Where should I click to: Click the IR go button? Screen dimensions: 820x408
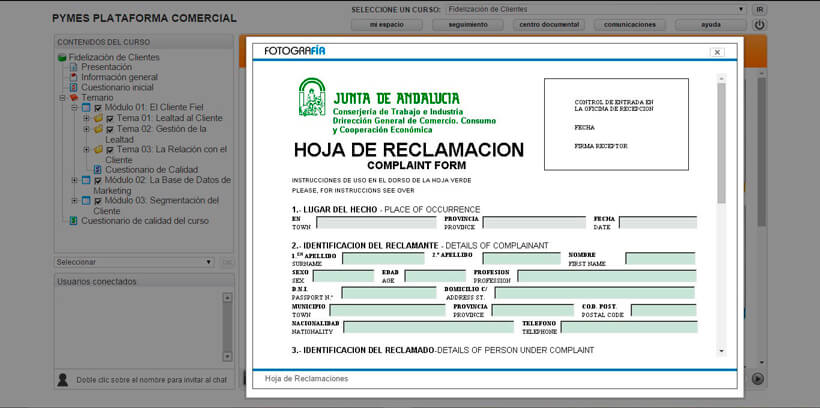pyautogui.click(x=760, y=9)
